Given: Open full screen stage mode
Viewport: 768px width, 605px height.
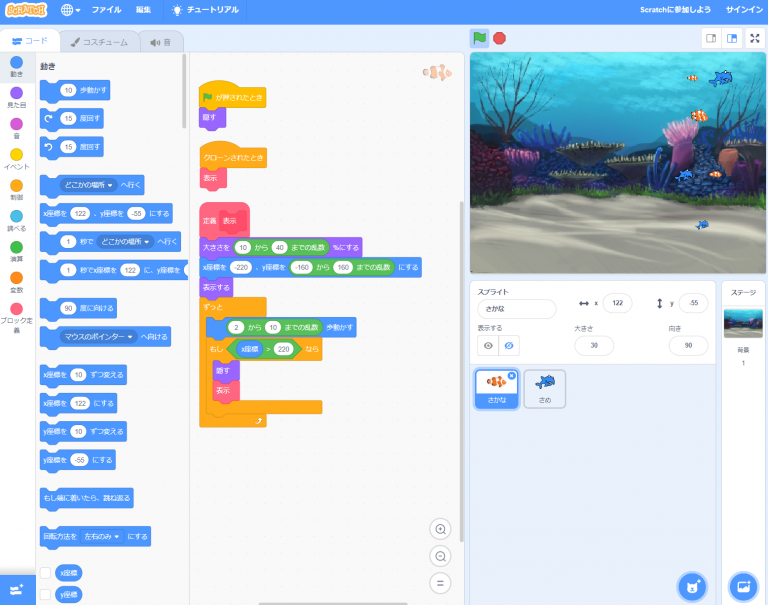Looking at the screenshot, I should [755, 38].
